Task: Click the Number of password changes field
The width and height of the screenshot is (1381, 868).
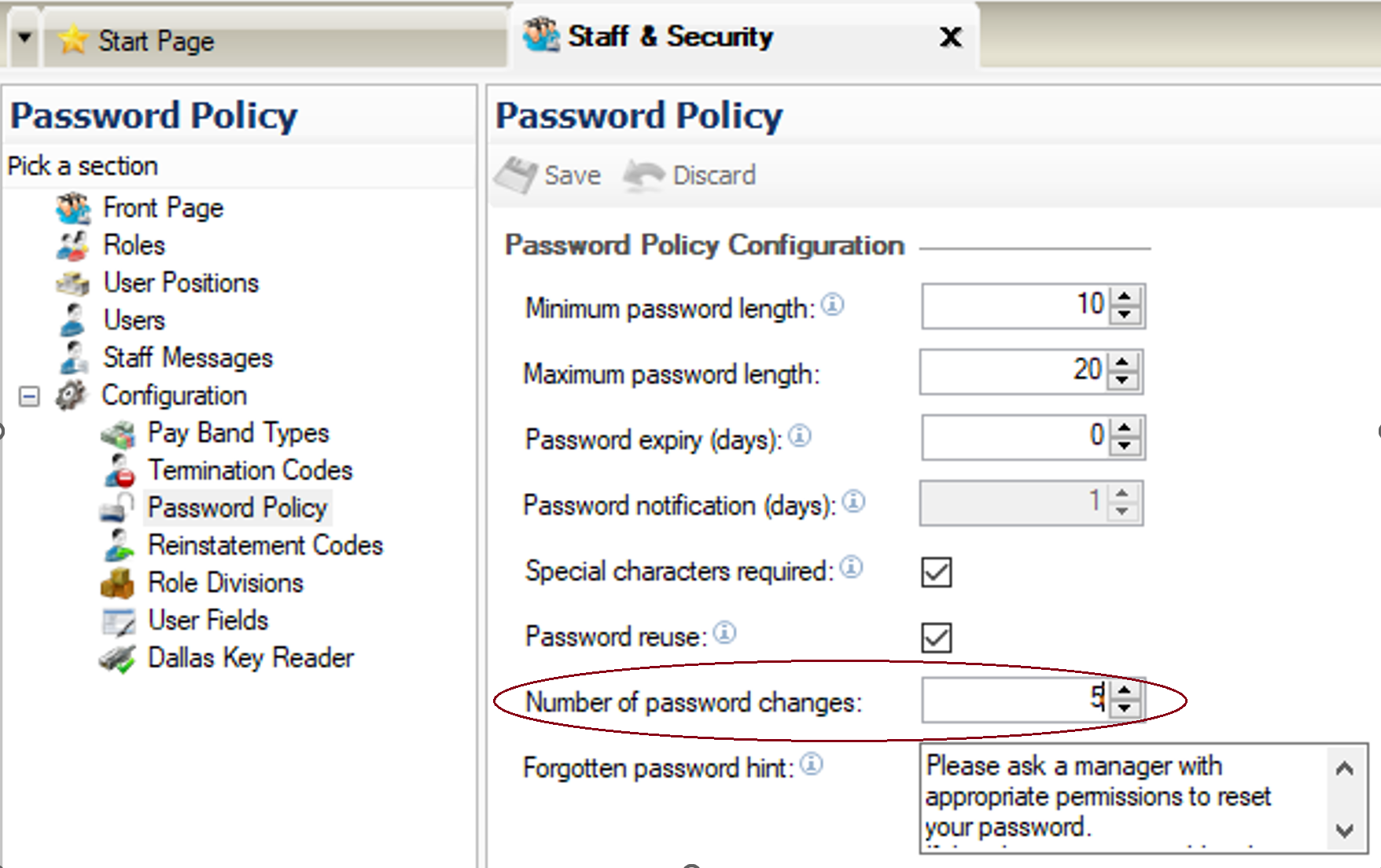Action: pos(1015,699)
